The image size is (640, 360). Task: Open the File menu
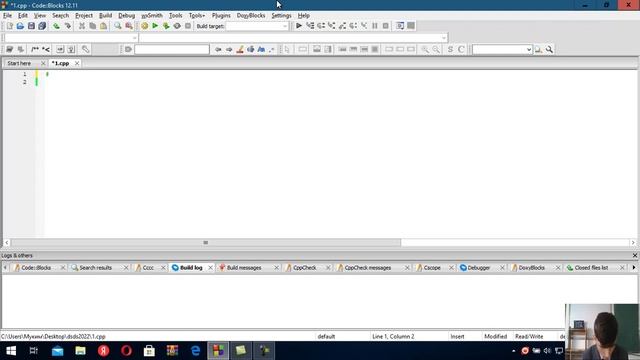7,16
